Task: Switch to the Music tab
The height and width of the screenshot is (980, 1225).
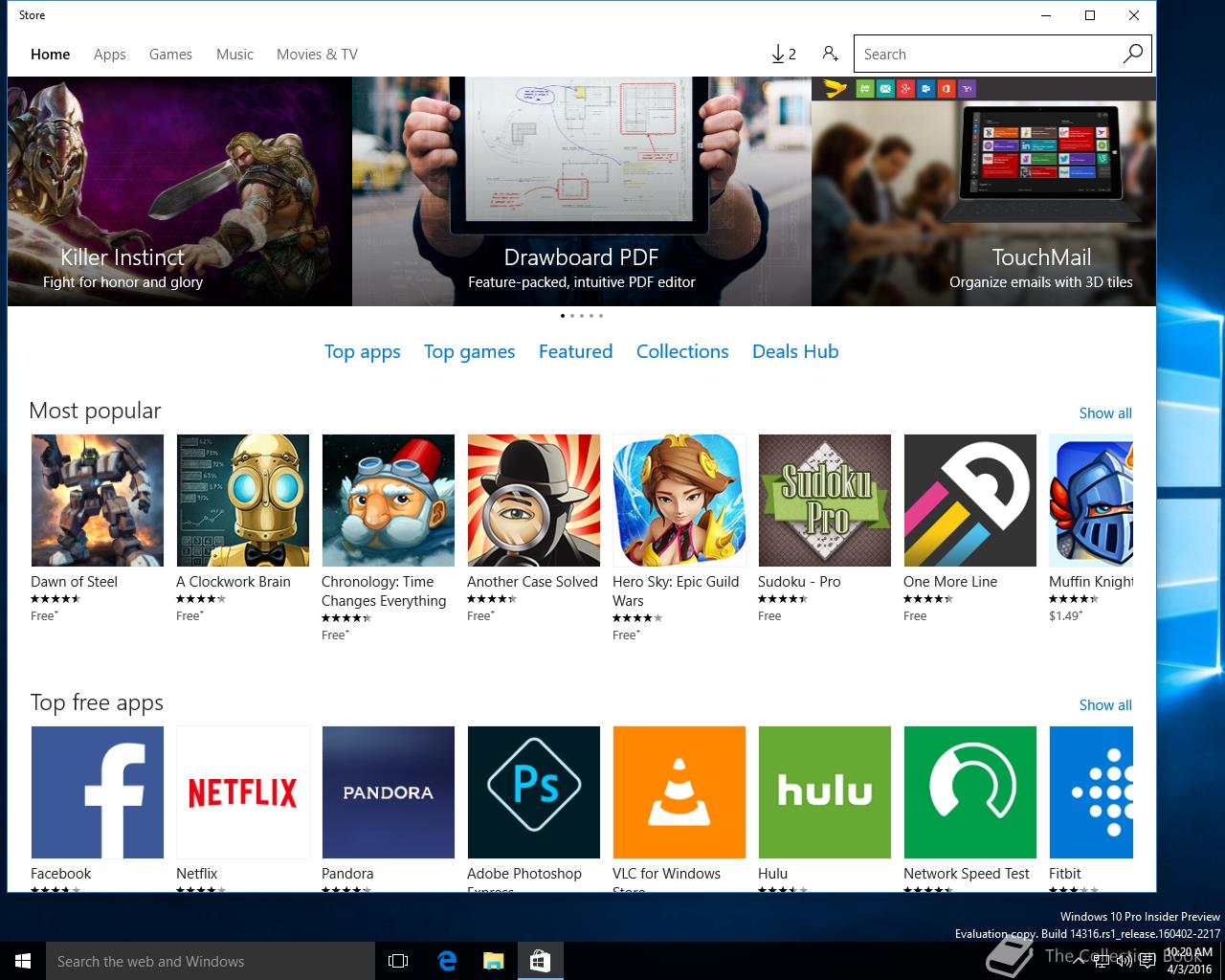Action: tap(234, 55)
